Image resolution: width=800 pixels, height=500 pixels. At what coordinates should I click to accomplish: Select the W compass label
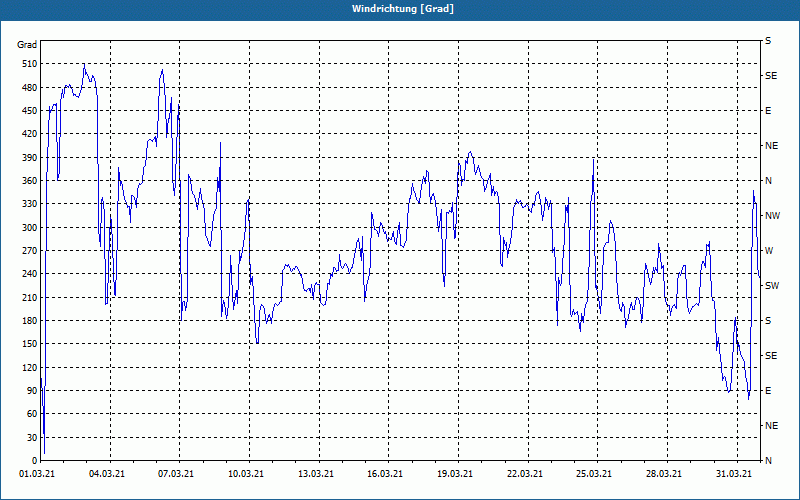tap(769, 251)
